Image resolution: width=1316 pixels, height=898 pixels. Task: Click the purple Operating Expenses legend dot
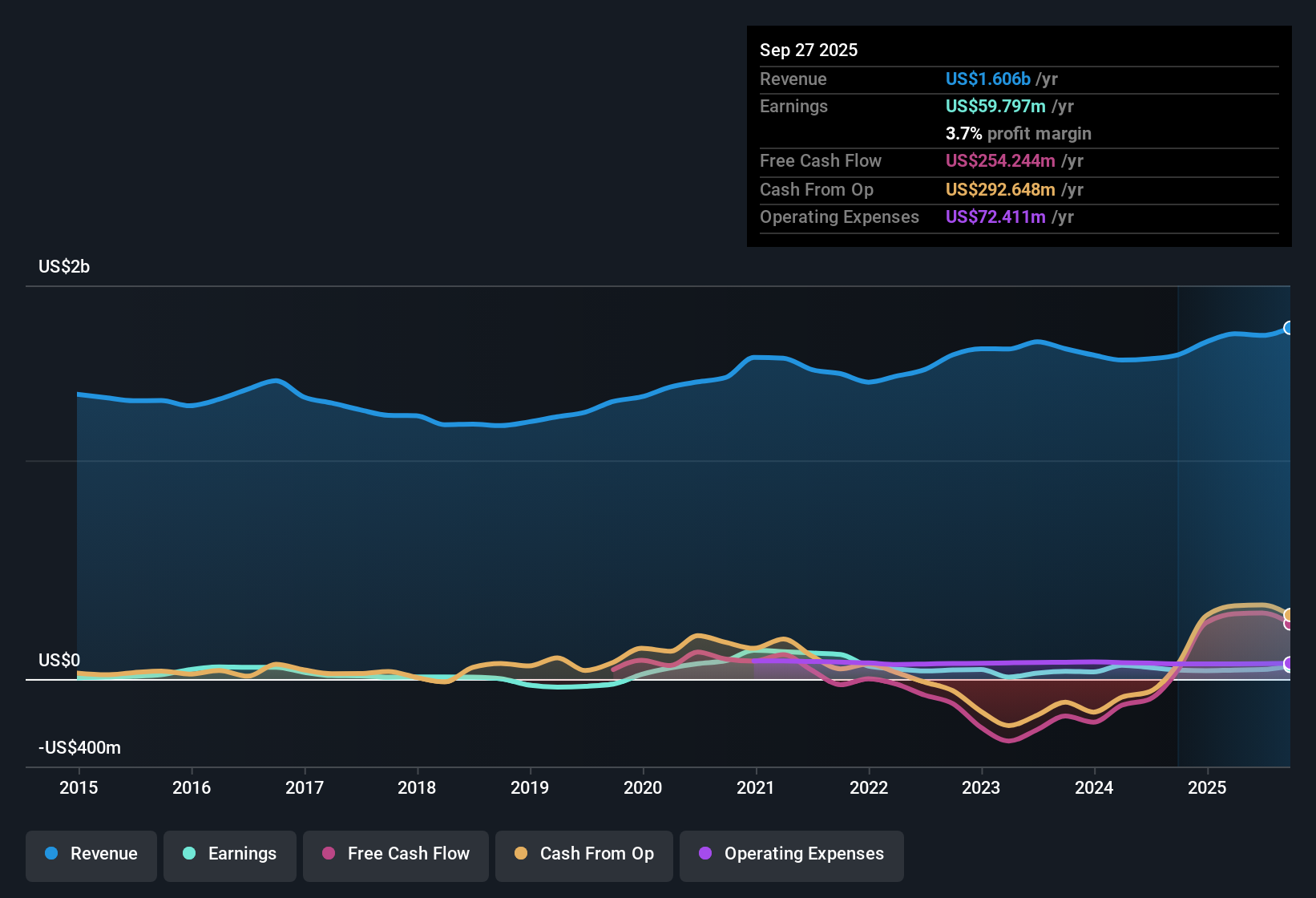(x=704, y=854)
